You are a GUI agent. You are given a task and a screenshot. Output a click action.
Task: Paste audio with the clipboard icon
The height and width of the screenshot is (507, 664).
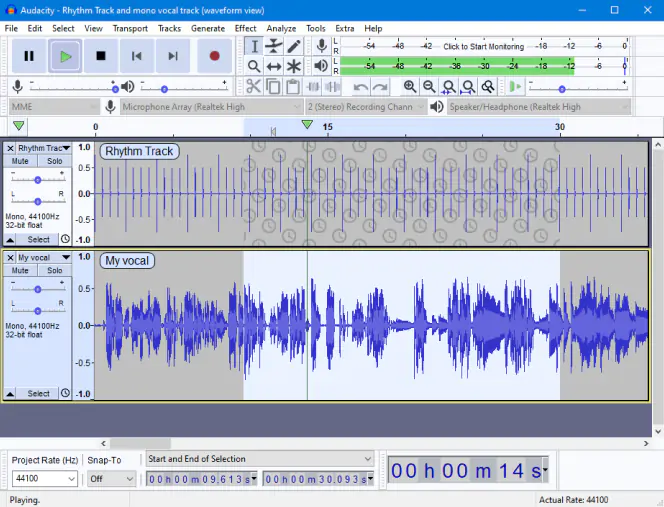pyautogui.click(x=293, y=86)
